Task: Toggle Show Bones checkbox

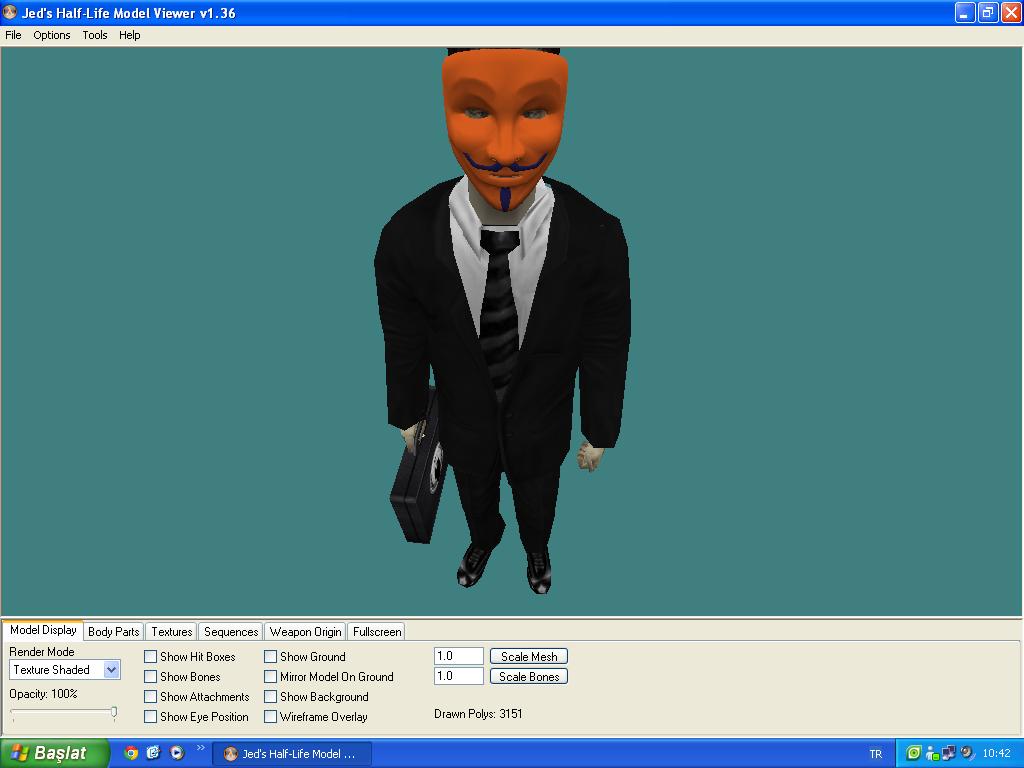Action: tap(151, 677)
